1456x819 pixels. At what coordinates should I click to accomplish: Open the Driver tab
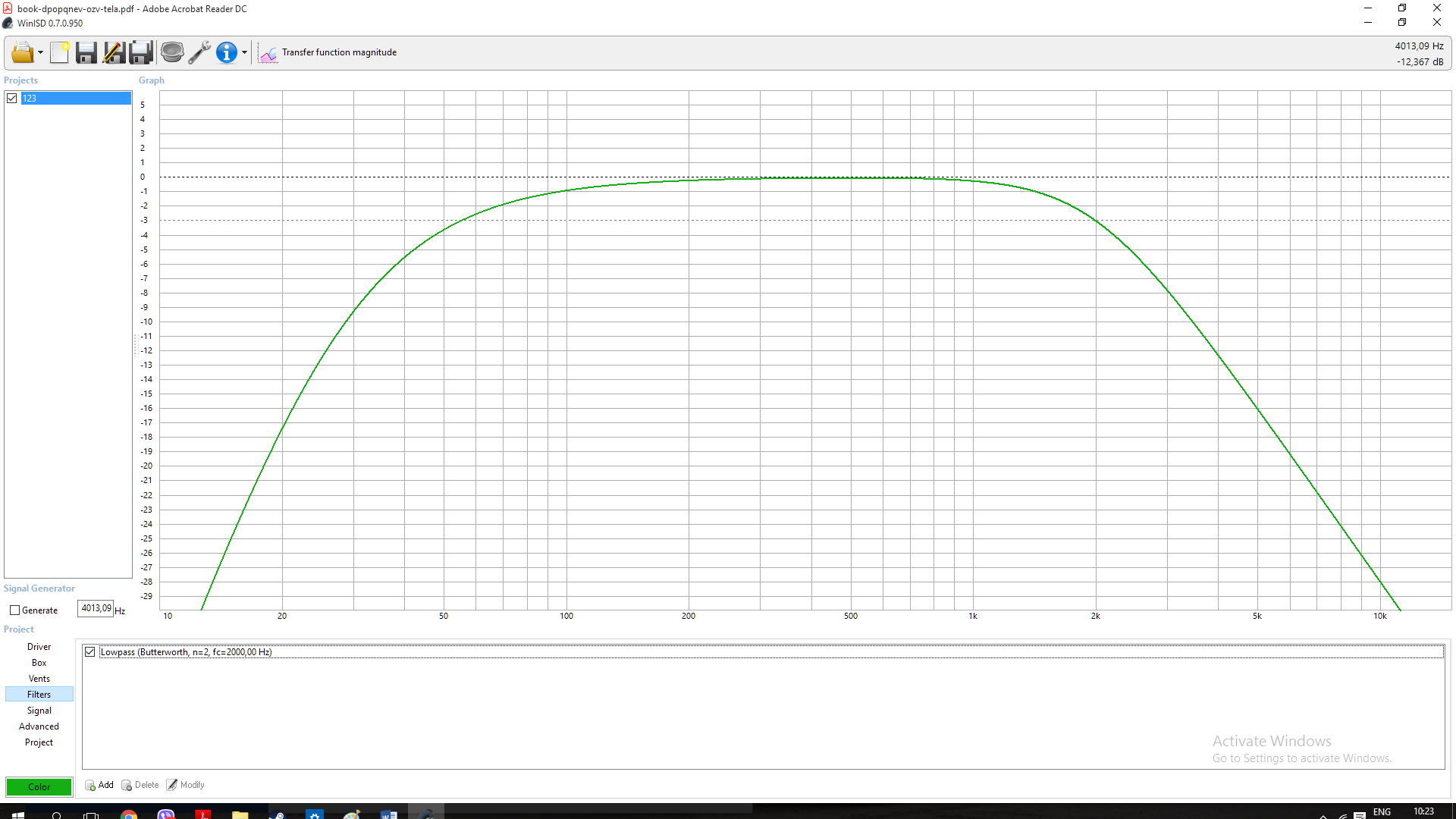click(x=39, y=647)
